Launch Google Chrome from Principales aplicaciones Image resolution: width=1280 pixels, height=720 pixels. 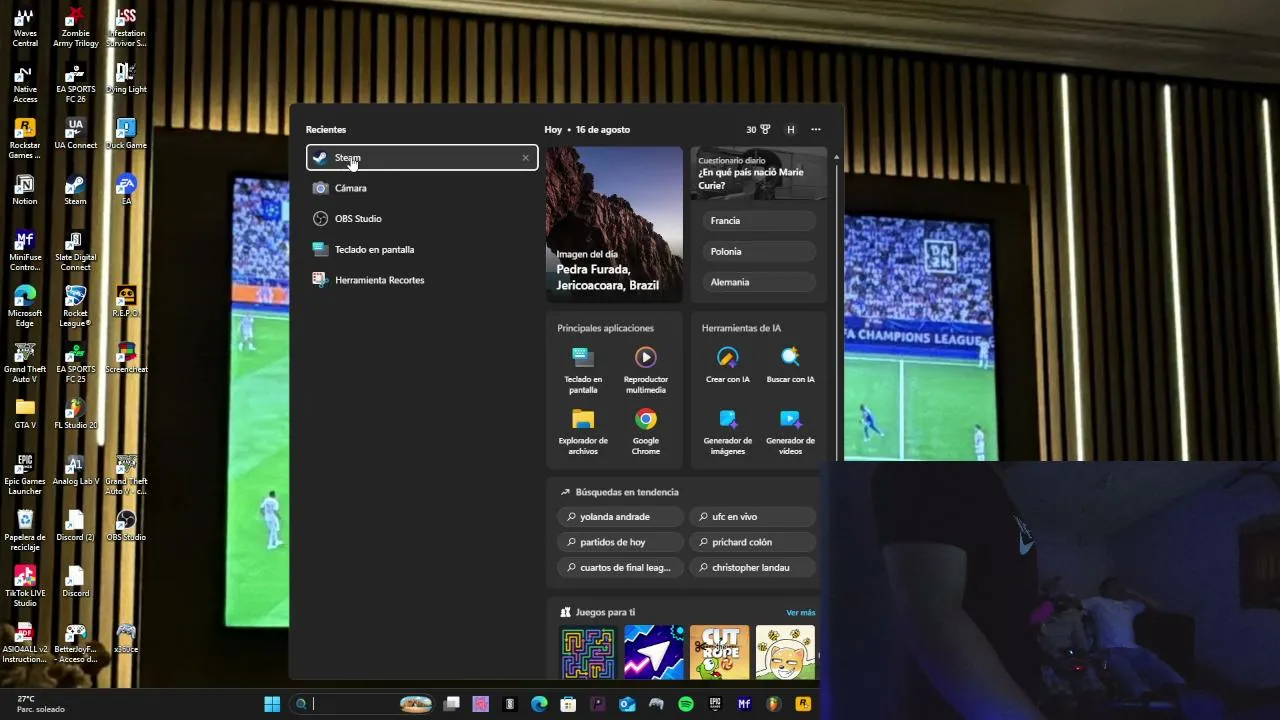coord(646,432)
